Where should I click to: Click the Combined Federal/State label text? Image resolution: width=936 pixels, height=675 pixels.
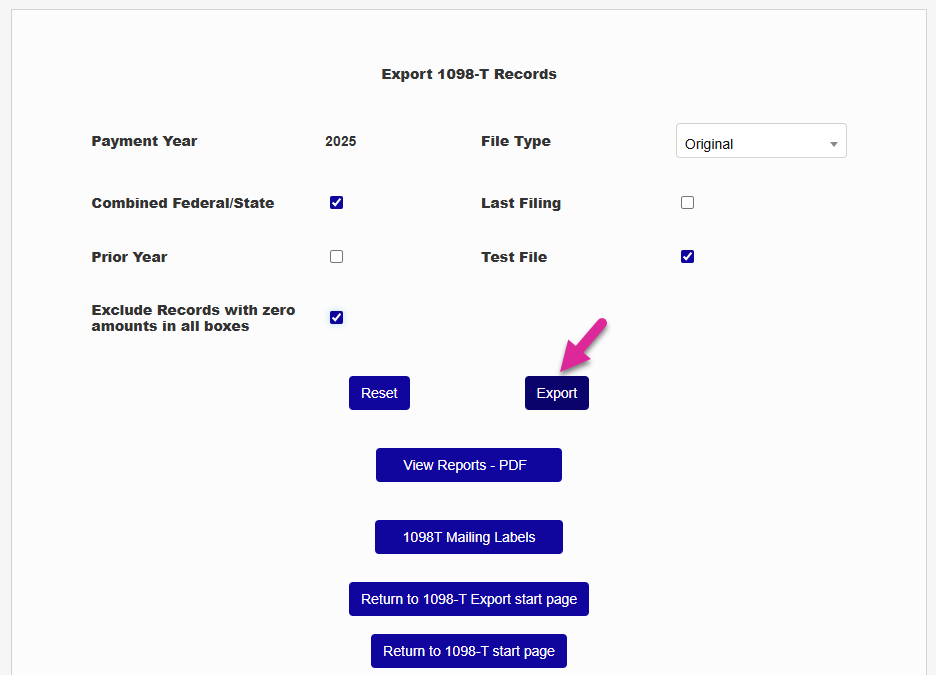pyautogui.click(x=183, y=203)
